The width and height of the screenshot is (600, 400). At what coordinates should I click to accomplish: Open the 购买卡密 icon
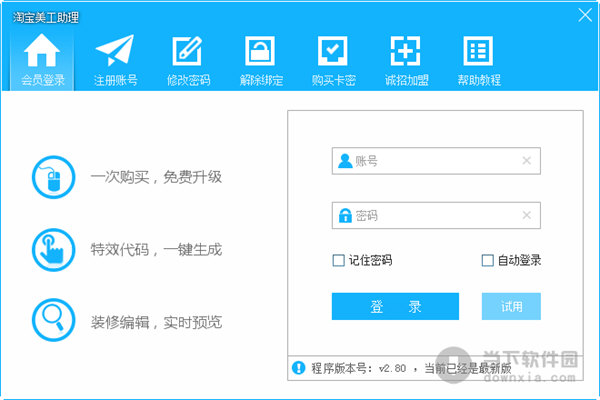332,52
